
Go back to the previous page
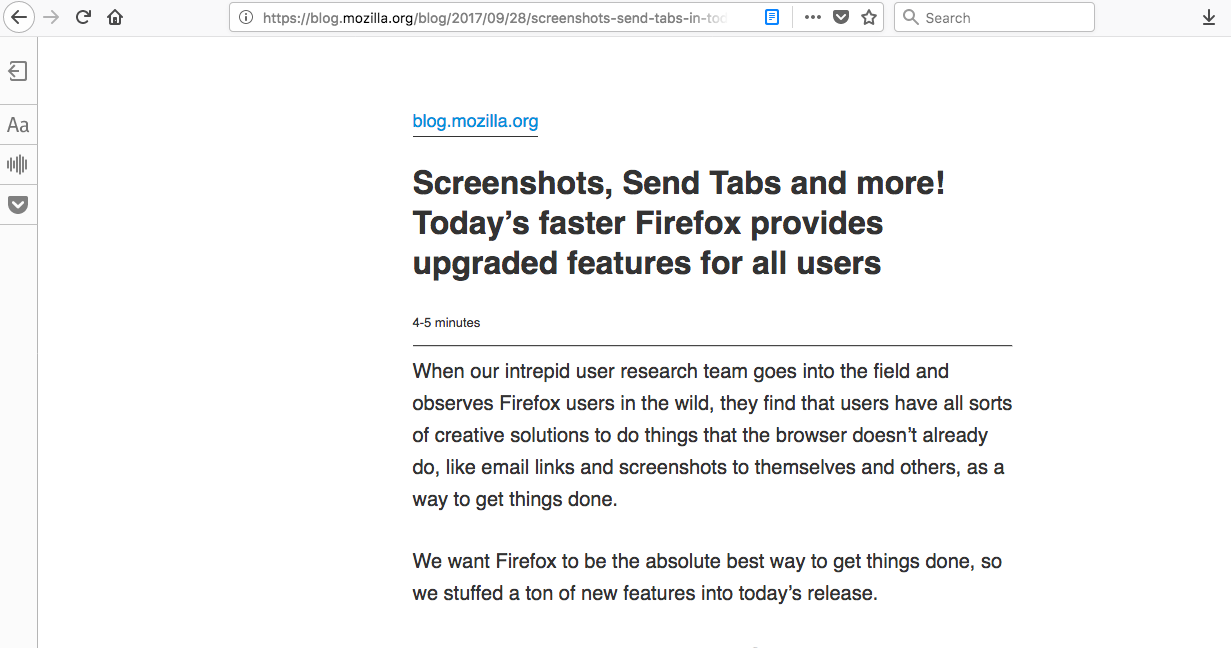pyautogui.click(x=19, y=17)
